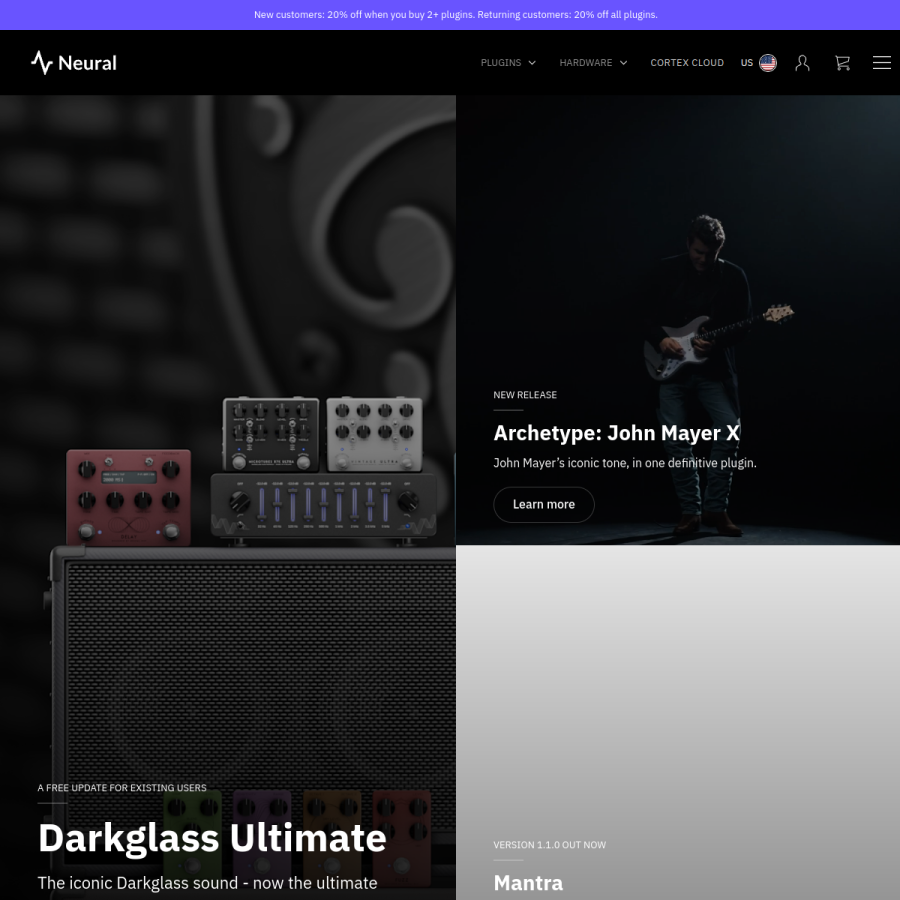Image resolution: width=900 pixels, height=900 pixels.
Task: Click 'A free update for existing users' label
Action: [122, 788]
